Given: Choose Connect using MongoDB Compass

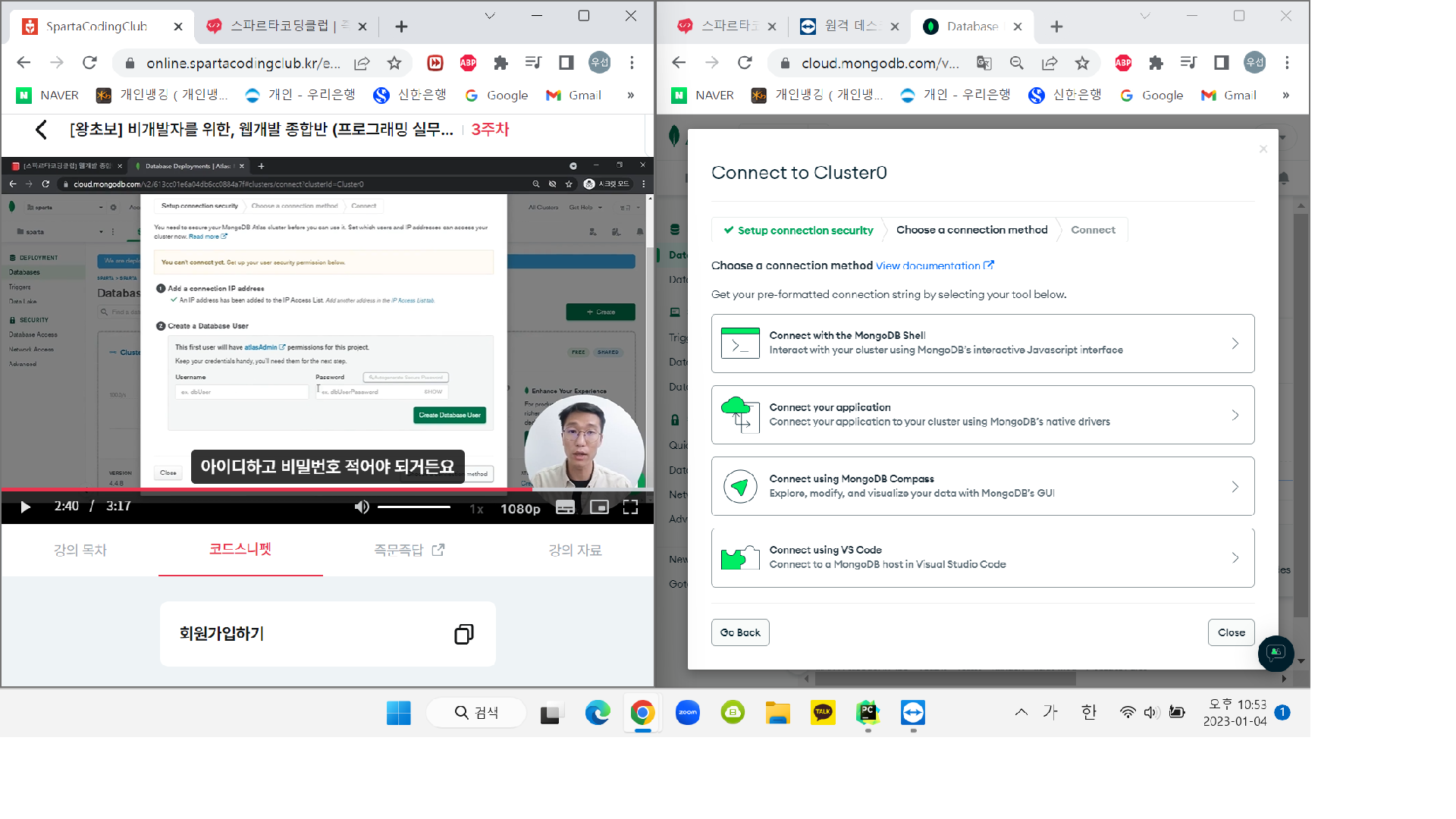Looking at the screenshot, I should pyautogui.click(x=983, y=486).
